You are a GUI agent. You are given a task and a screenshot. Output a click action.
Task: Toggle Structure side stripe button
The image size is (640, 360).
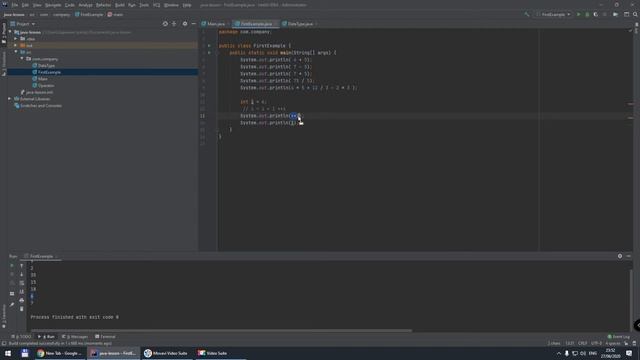(x=4, y=64)
